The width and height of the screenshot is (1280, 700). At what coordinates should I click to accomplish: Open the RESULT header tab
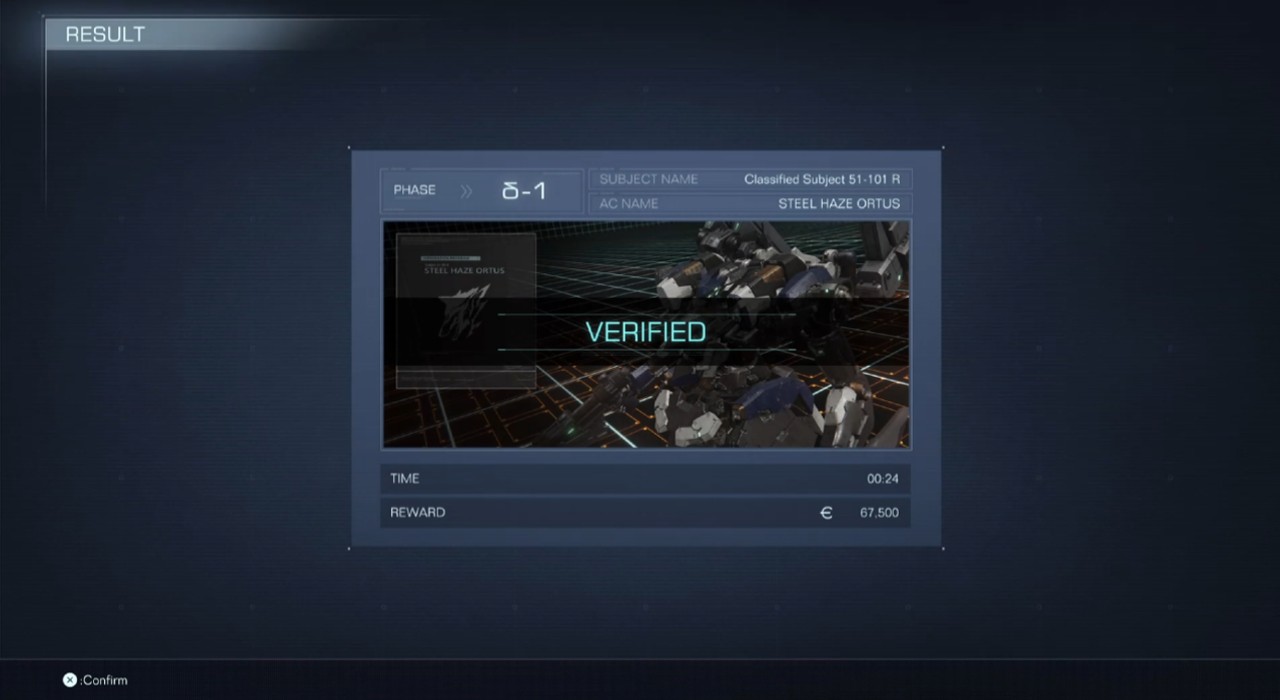coord(105,34)
